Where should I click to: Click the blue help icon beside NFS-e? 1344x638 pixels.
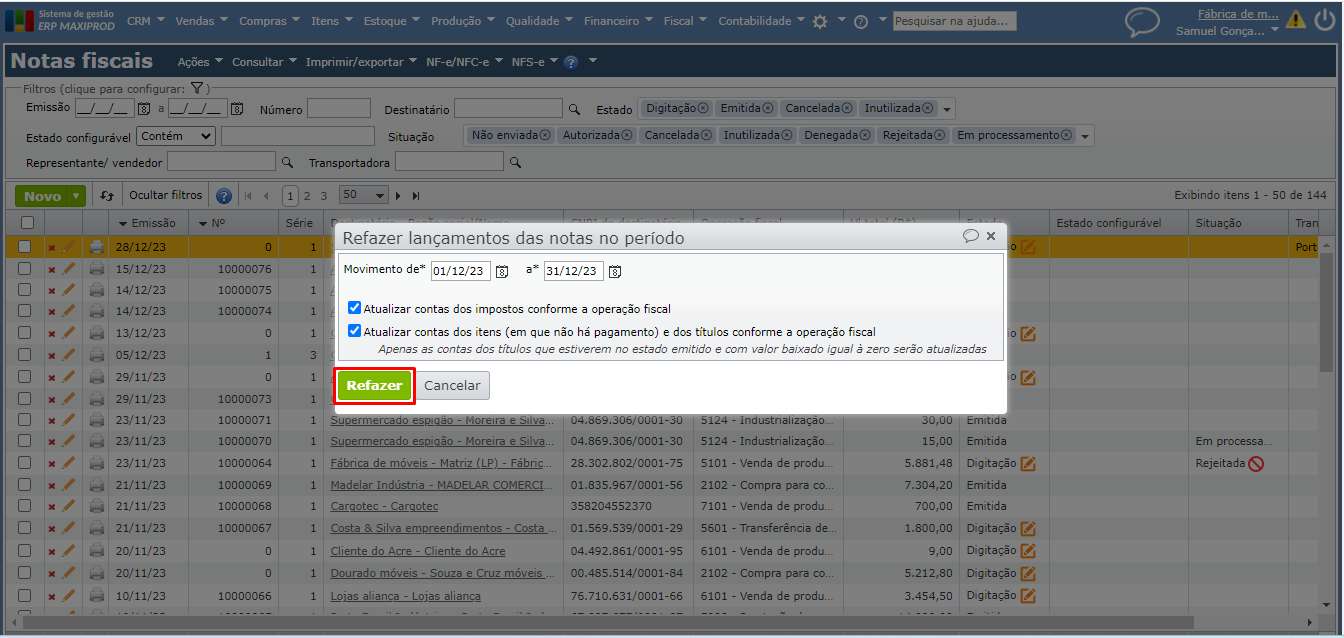point(571,62)
